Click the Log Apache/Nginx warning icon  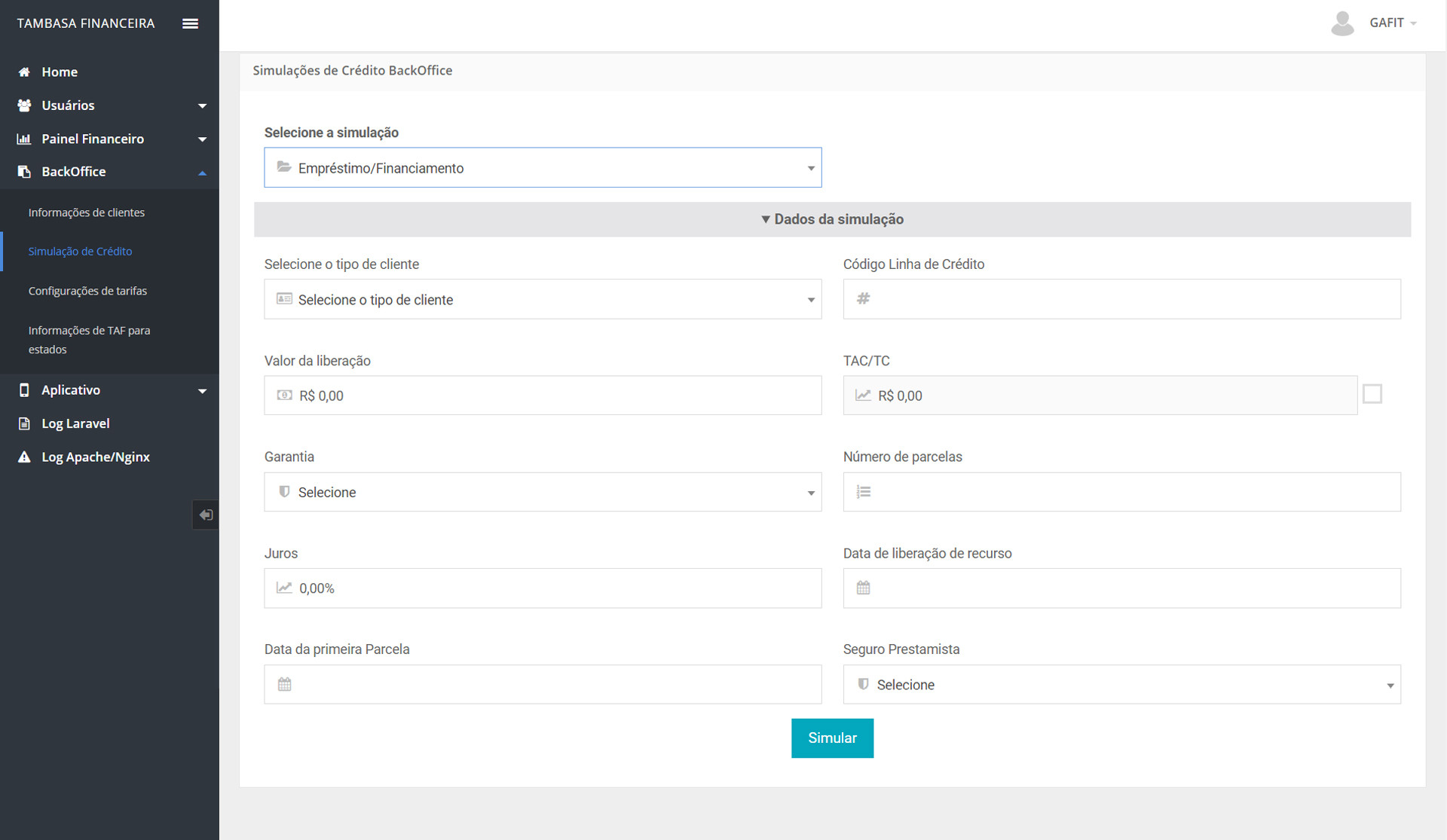tap(24, 457)
